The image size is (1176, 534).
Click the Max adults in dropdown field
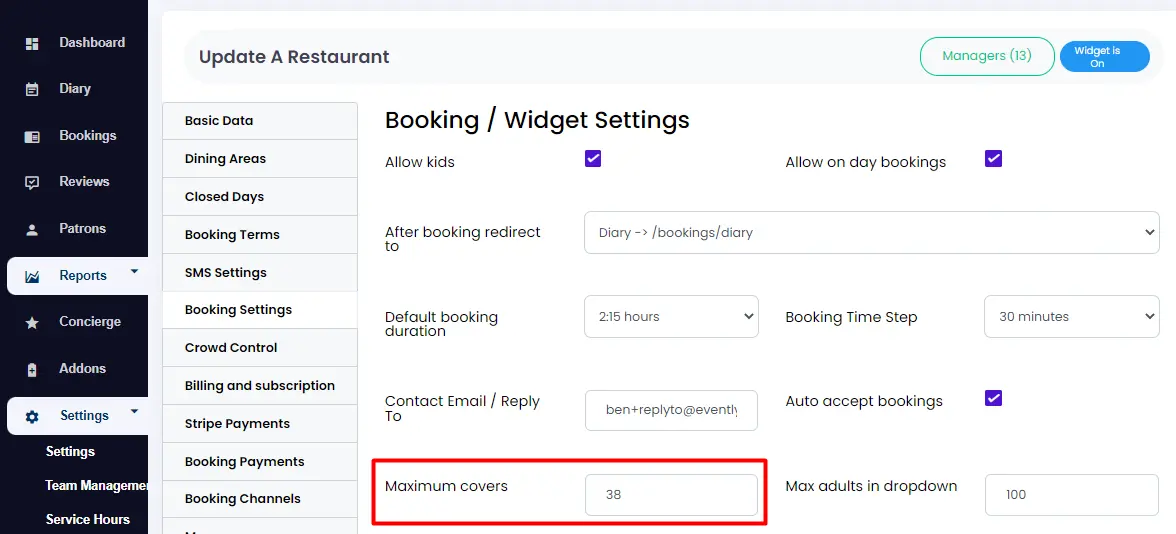tap(1072, 495)
